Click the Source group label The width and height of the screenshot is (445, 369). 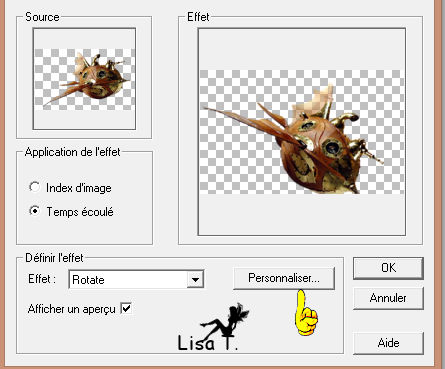pyautogui.click(x=42, y=17)
